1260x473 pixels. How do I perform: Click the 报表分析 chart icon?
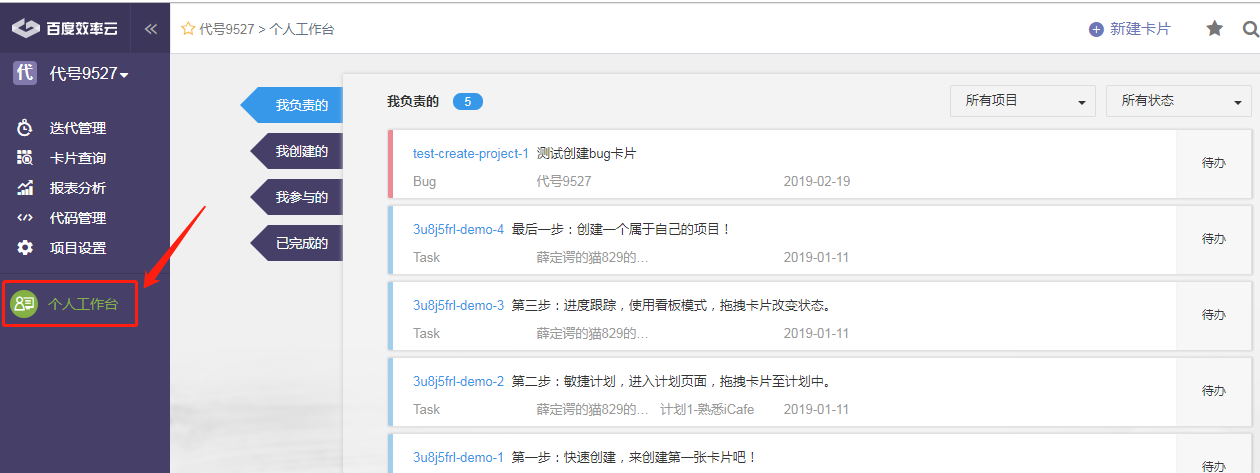(25, 188)
